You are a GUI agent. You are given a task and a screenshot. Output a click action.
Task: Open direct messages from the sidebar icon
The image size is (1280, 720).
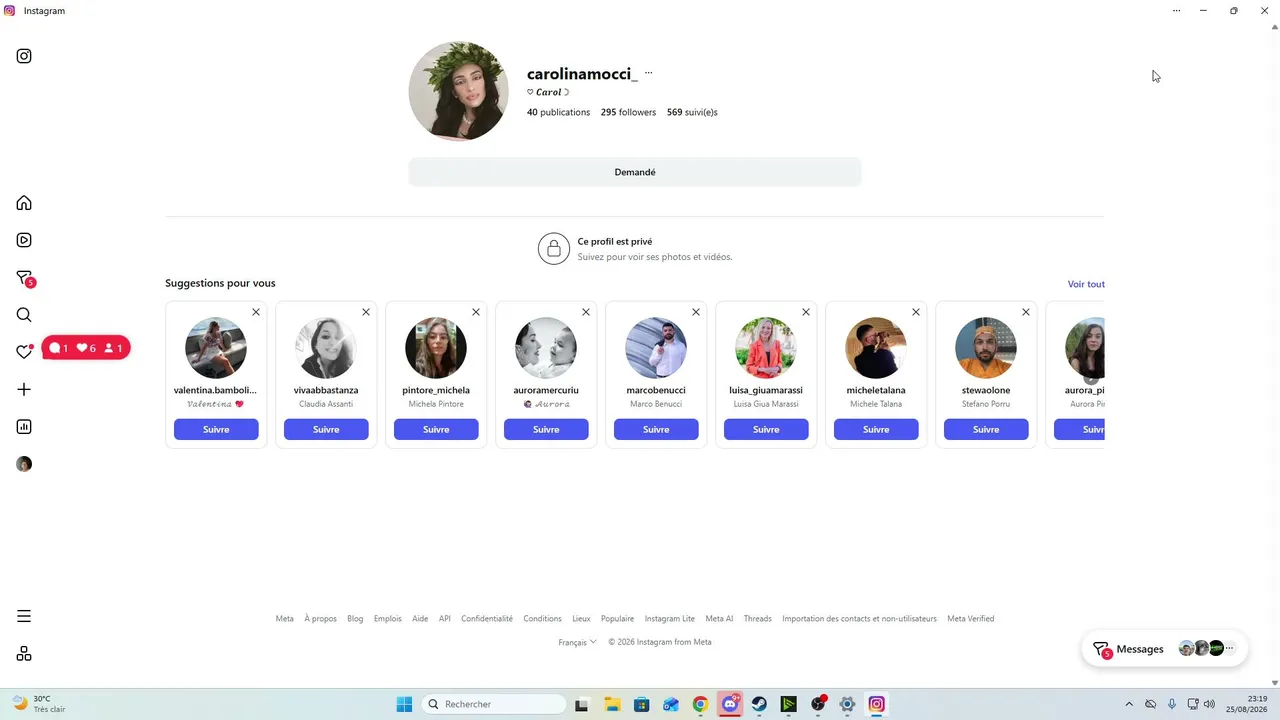tap(25, 279)
